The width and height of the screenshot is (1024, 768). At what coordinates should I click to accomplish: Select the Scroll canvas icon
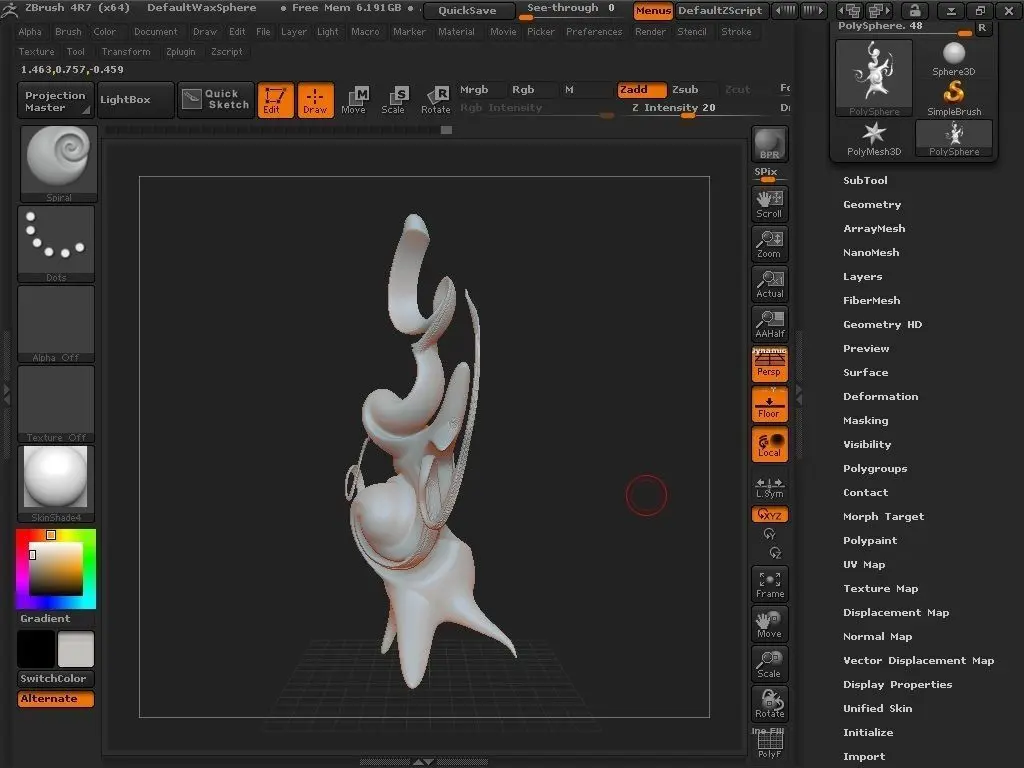[x=769, y=204]
